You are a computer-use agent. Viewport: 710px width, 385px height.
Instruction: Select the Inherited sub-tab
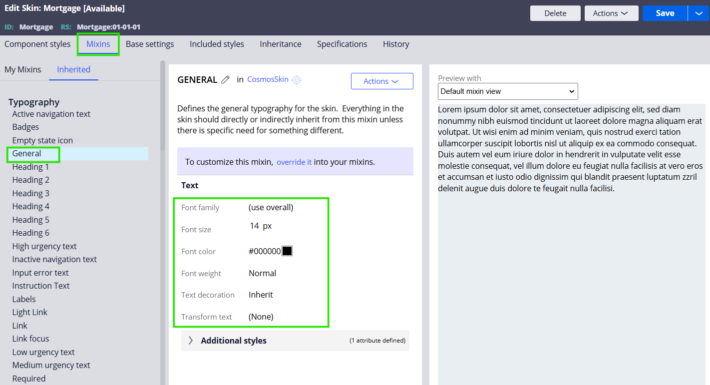coord(73,70)
